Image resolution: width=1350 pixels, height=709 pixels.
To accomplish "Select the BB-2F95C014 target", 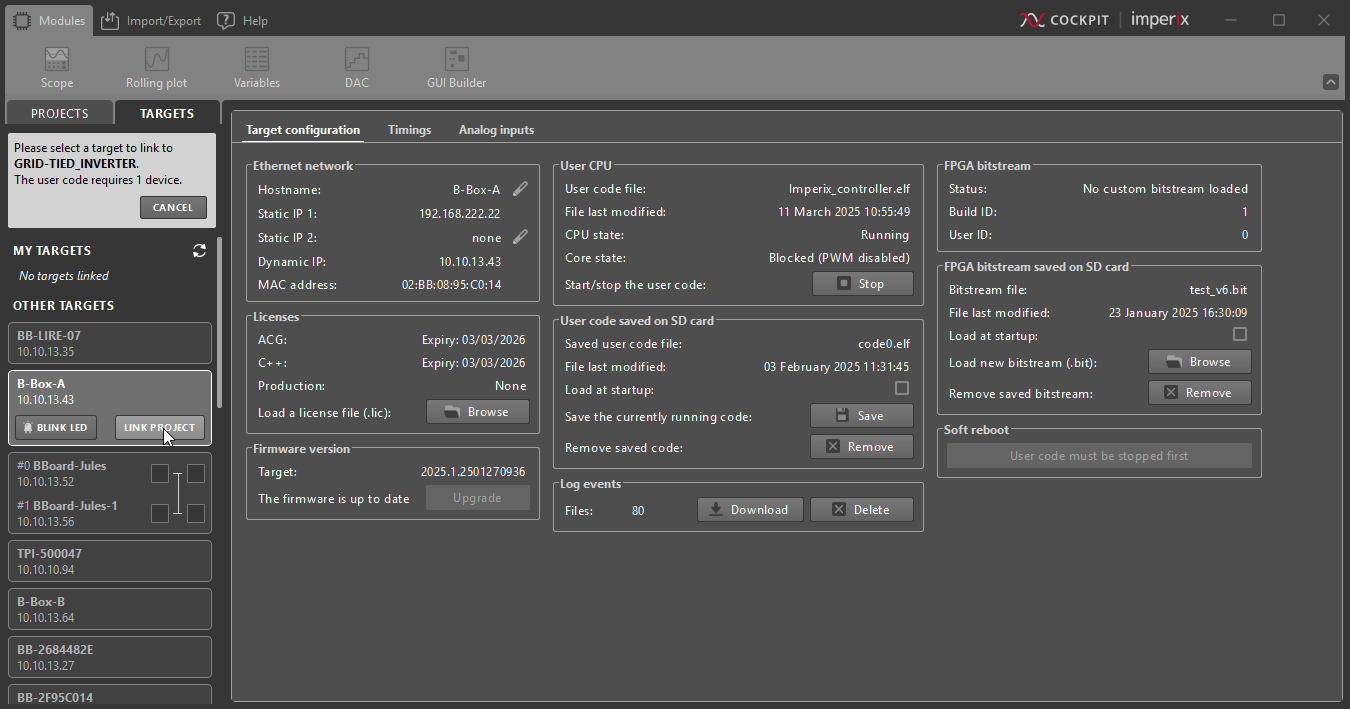I will tap(110, 696).
